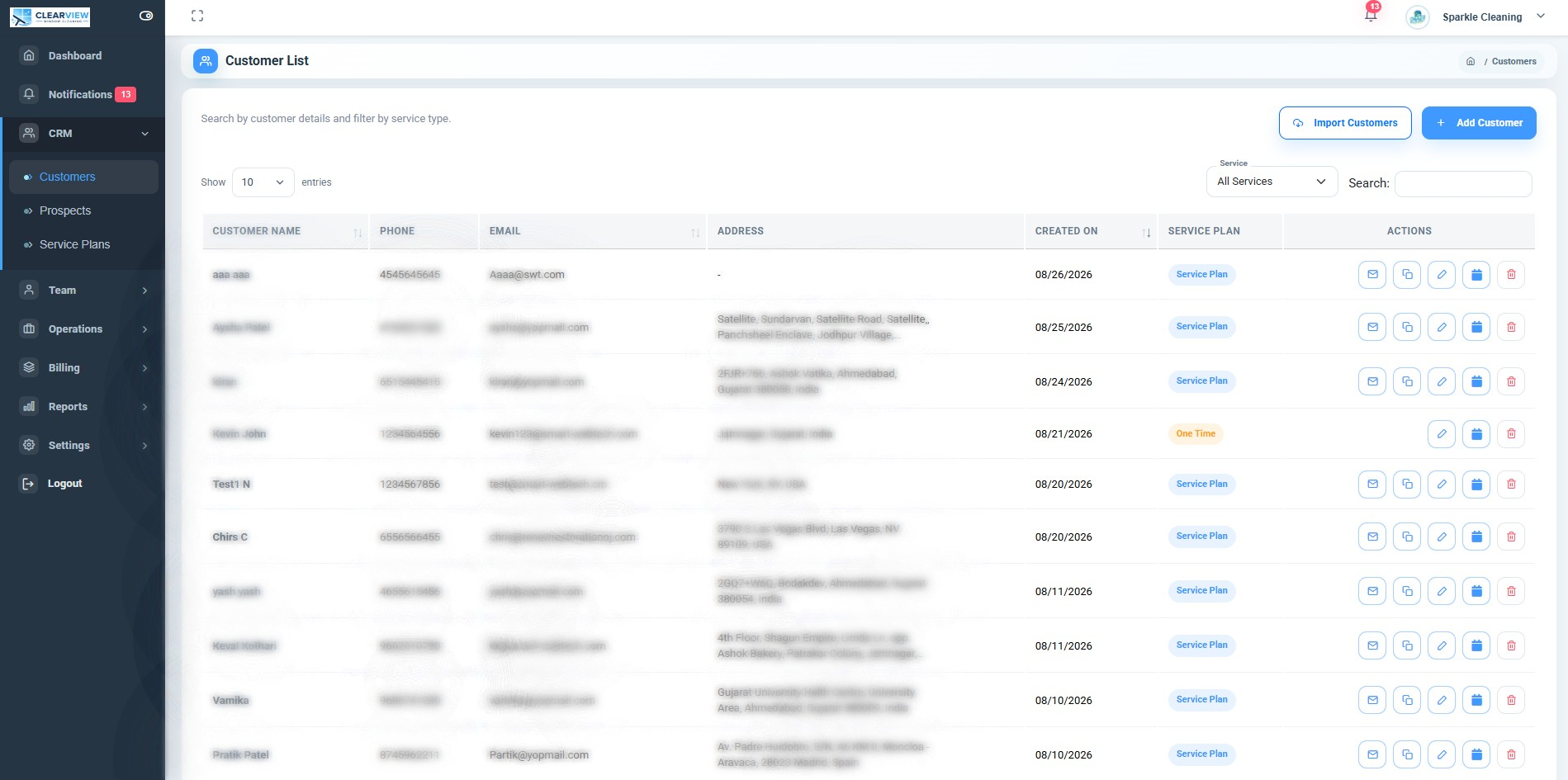Send email to aaa aaa customer
Image resolution: width=1568 pixels, height=780 pixels.
click(x=1372, y=275)
